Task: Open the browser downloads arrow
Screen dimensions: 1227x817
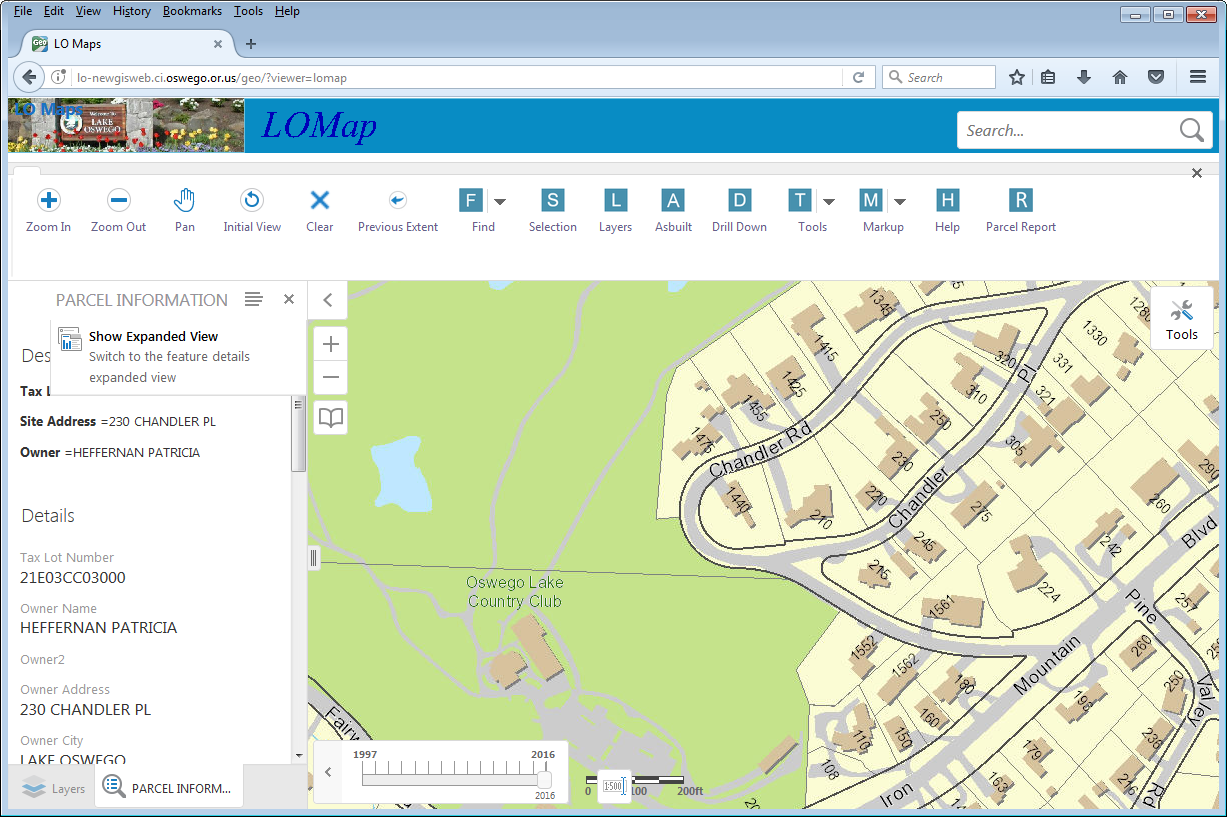Action: pos(1084,77)
